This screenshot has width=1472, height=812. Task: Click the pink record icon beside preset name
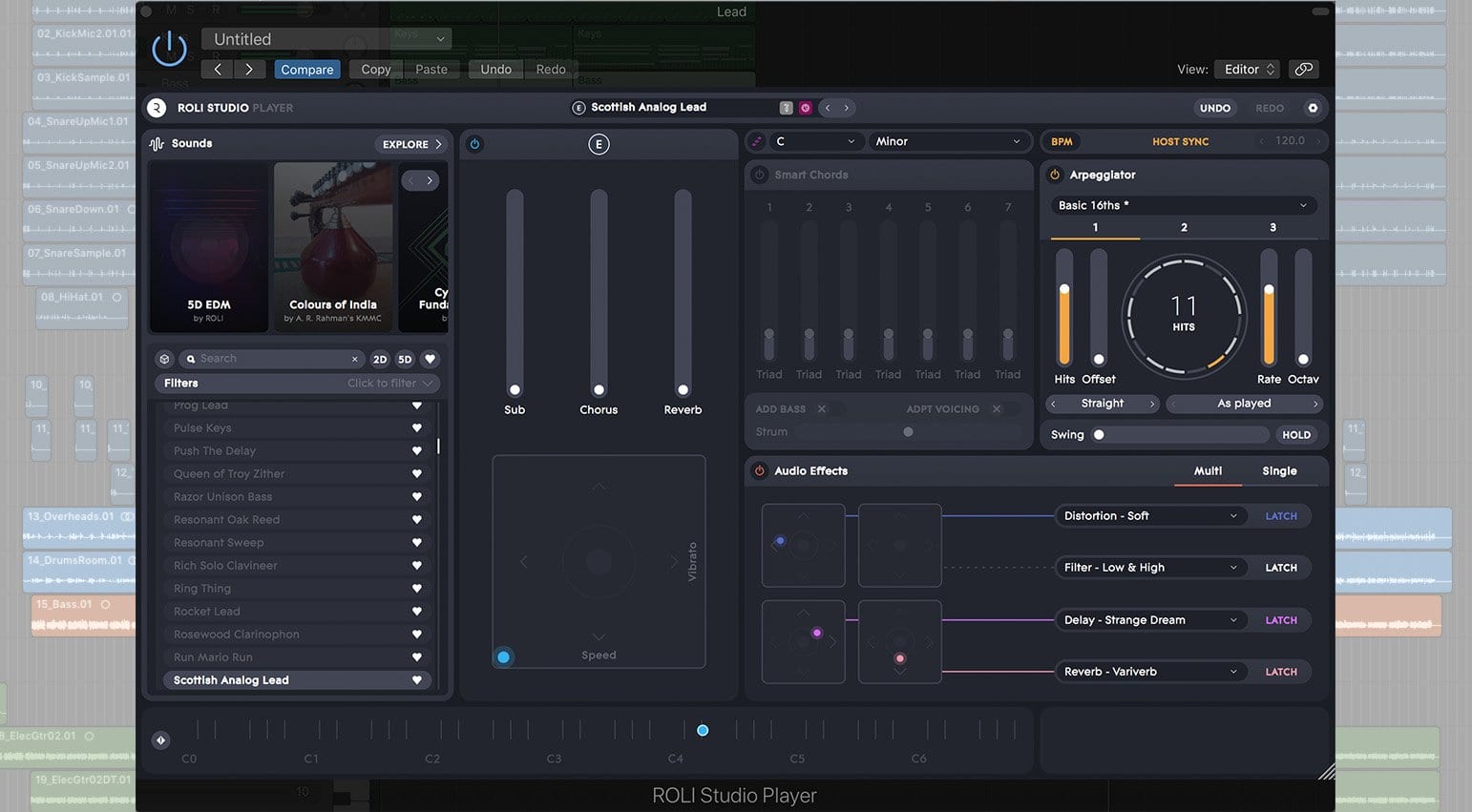[805, 108]
